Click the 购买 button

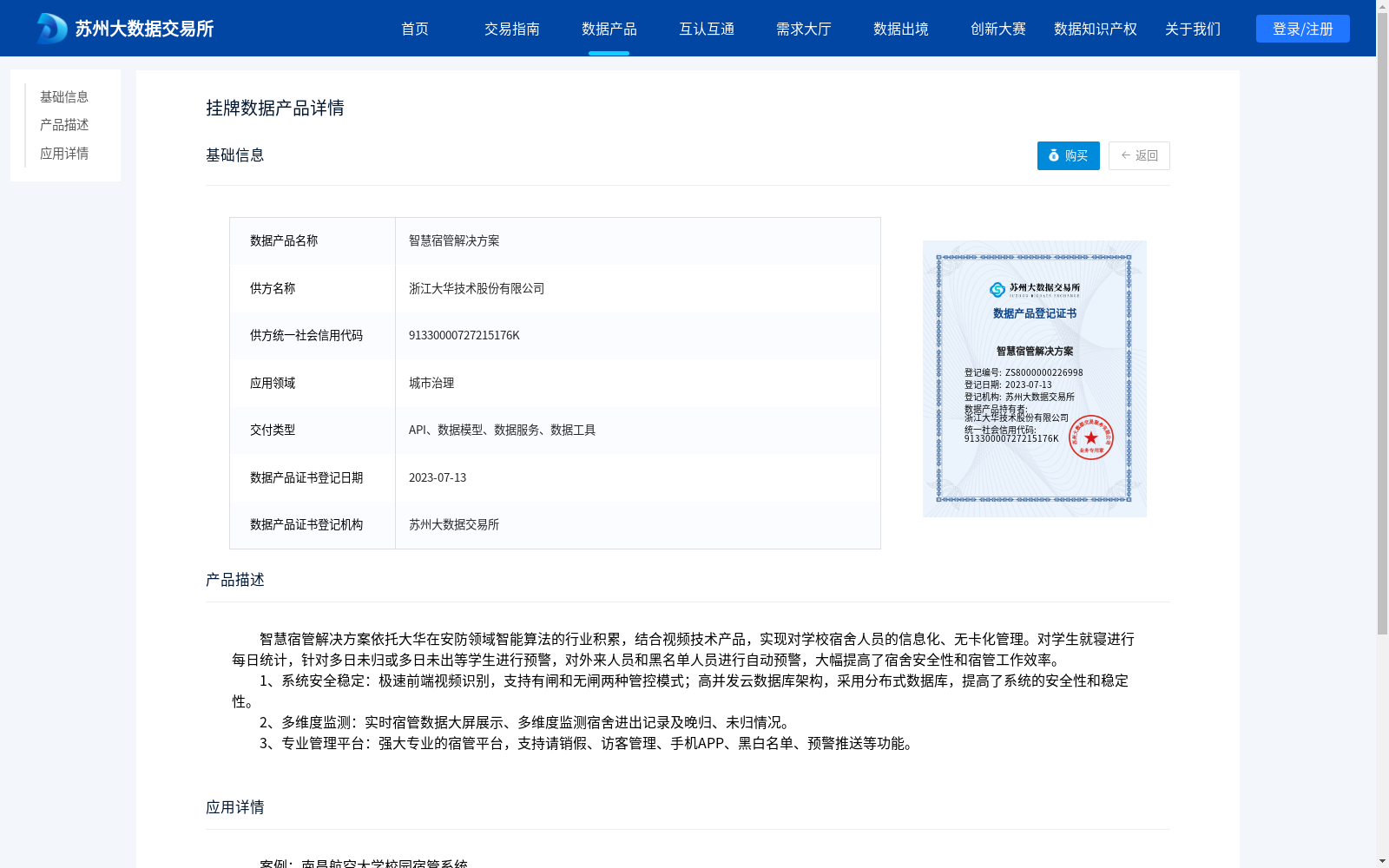1068,156
